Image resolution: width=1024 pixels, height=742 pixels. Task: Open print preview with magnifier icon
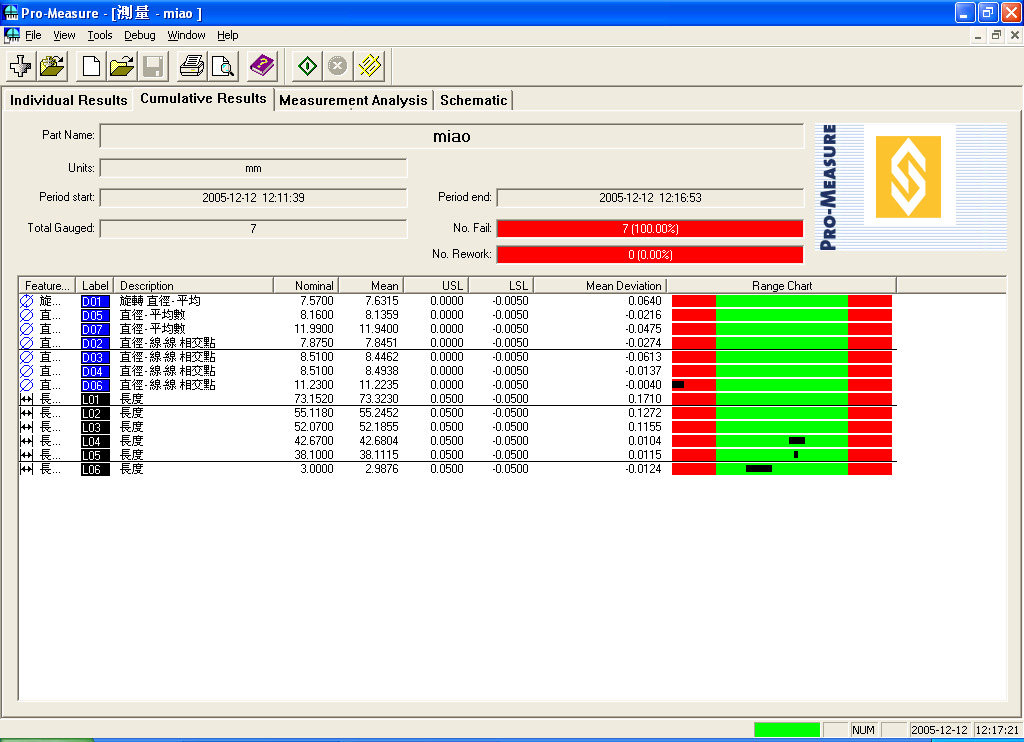(222, 67)
